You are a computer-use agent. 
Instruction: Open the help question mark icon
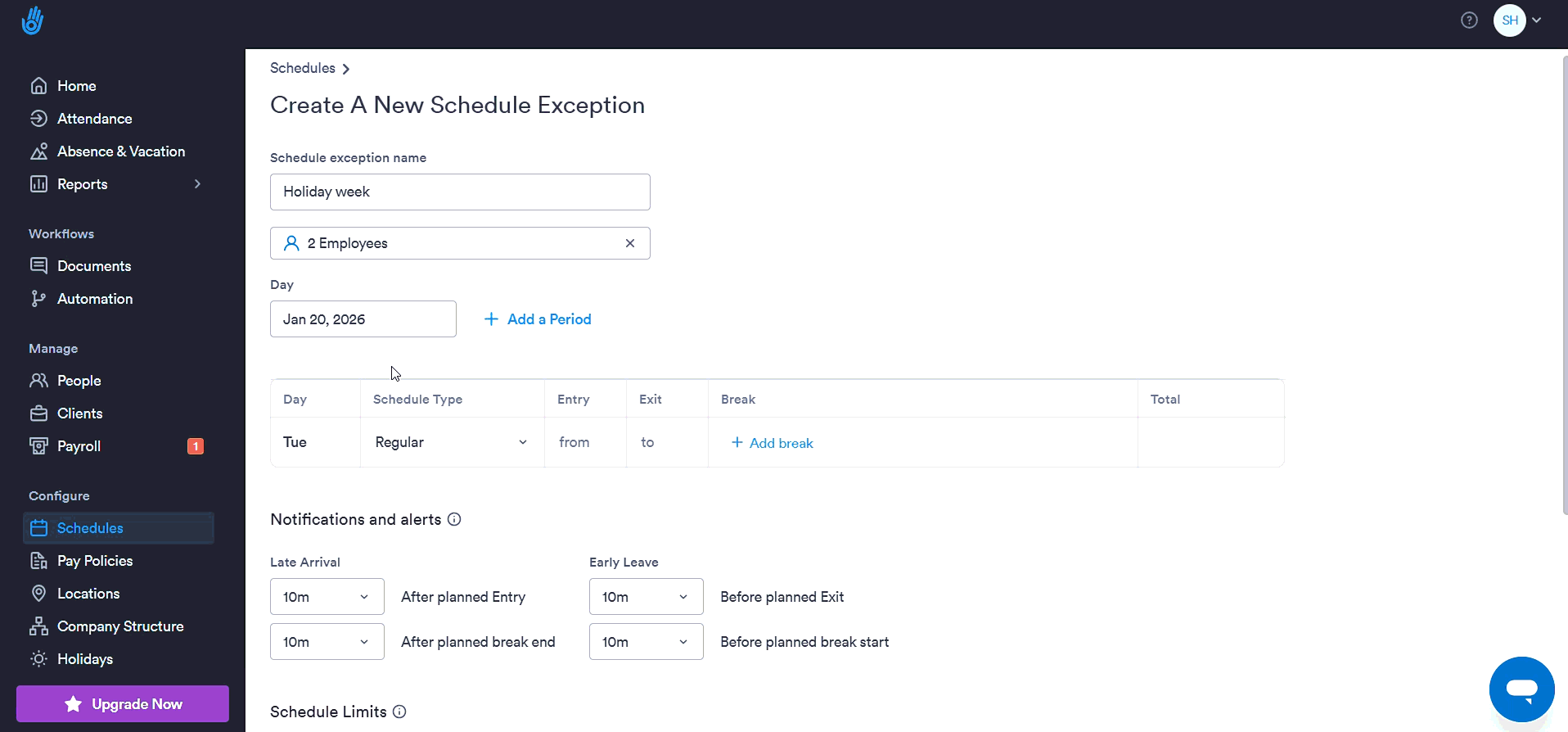(x=1469, y=20)
